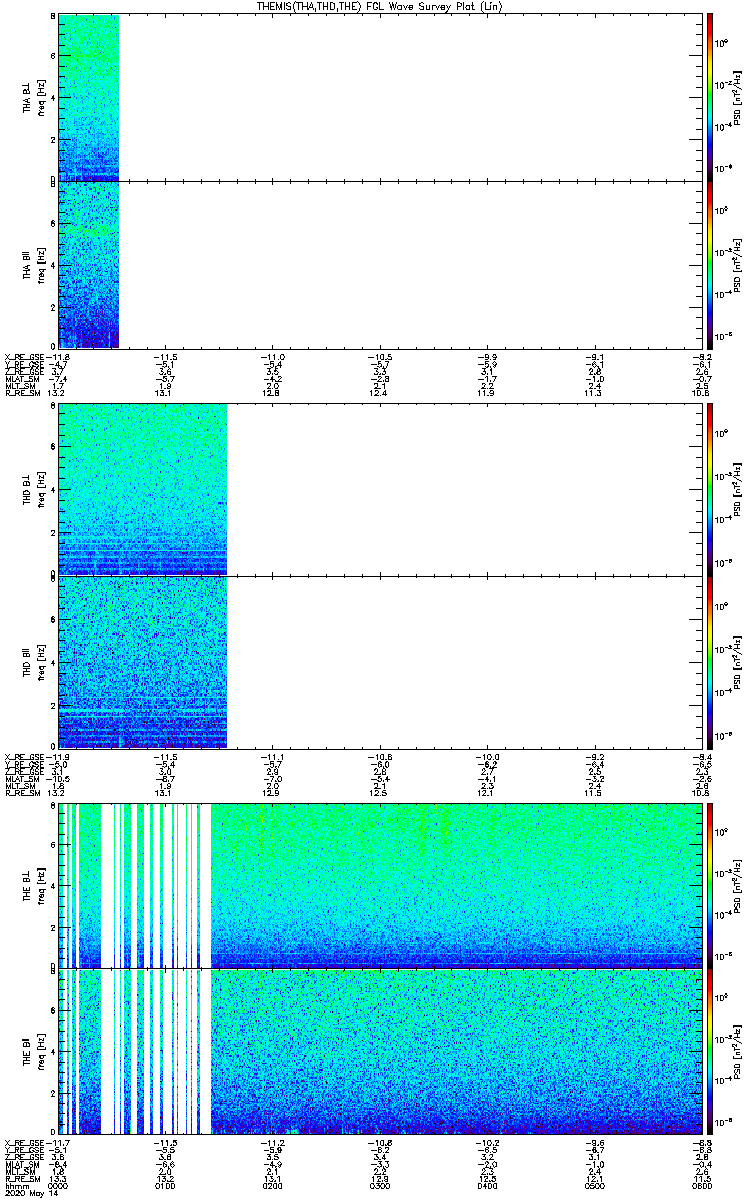This screenshot has height=1200, width=750.
Task: Click the '0600' time tick label
Action: 702,1184
